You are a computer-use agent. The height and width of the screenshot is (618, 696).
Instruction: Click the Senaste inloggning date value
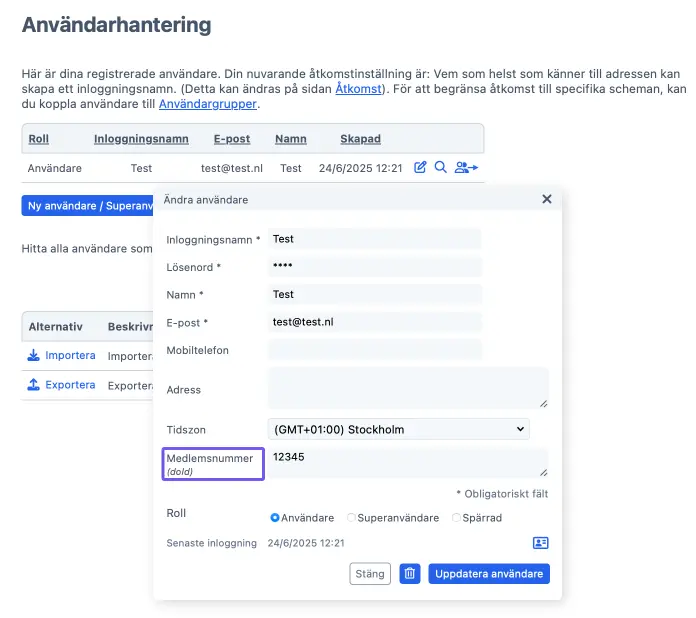(306, 543)
